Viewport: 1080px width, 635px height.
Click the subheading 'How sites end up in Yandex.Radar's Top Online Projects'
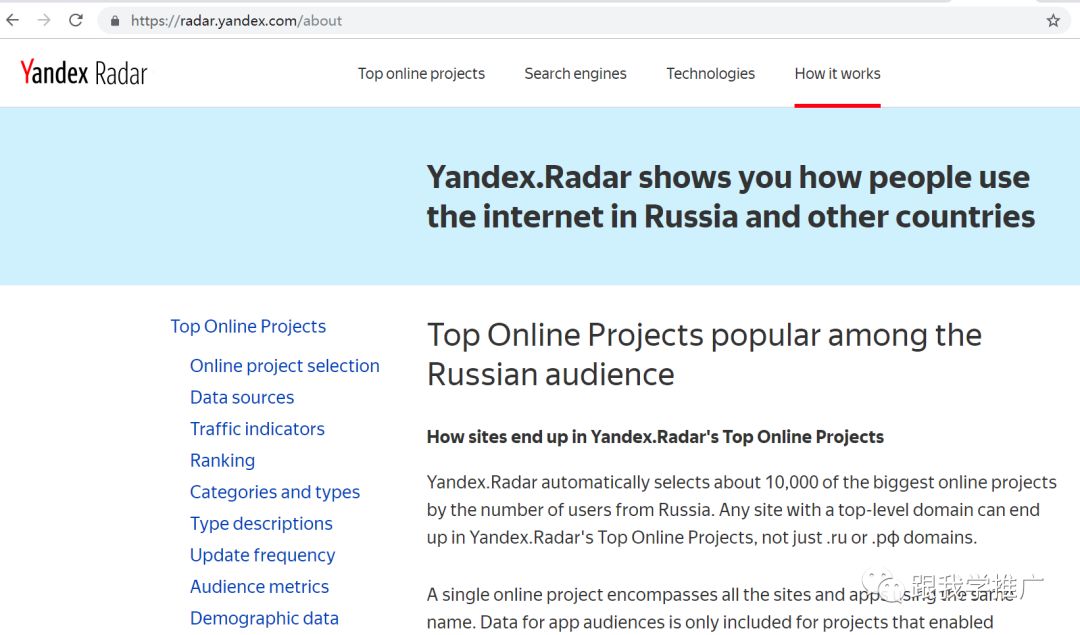(655, 437)
